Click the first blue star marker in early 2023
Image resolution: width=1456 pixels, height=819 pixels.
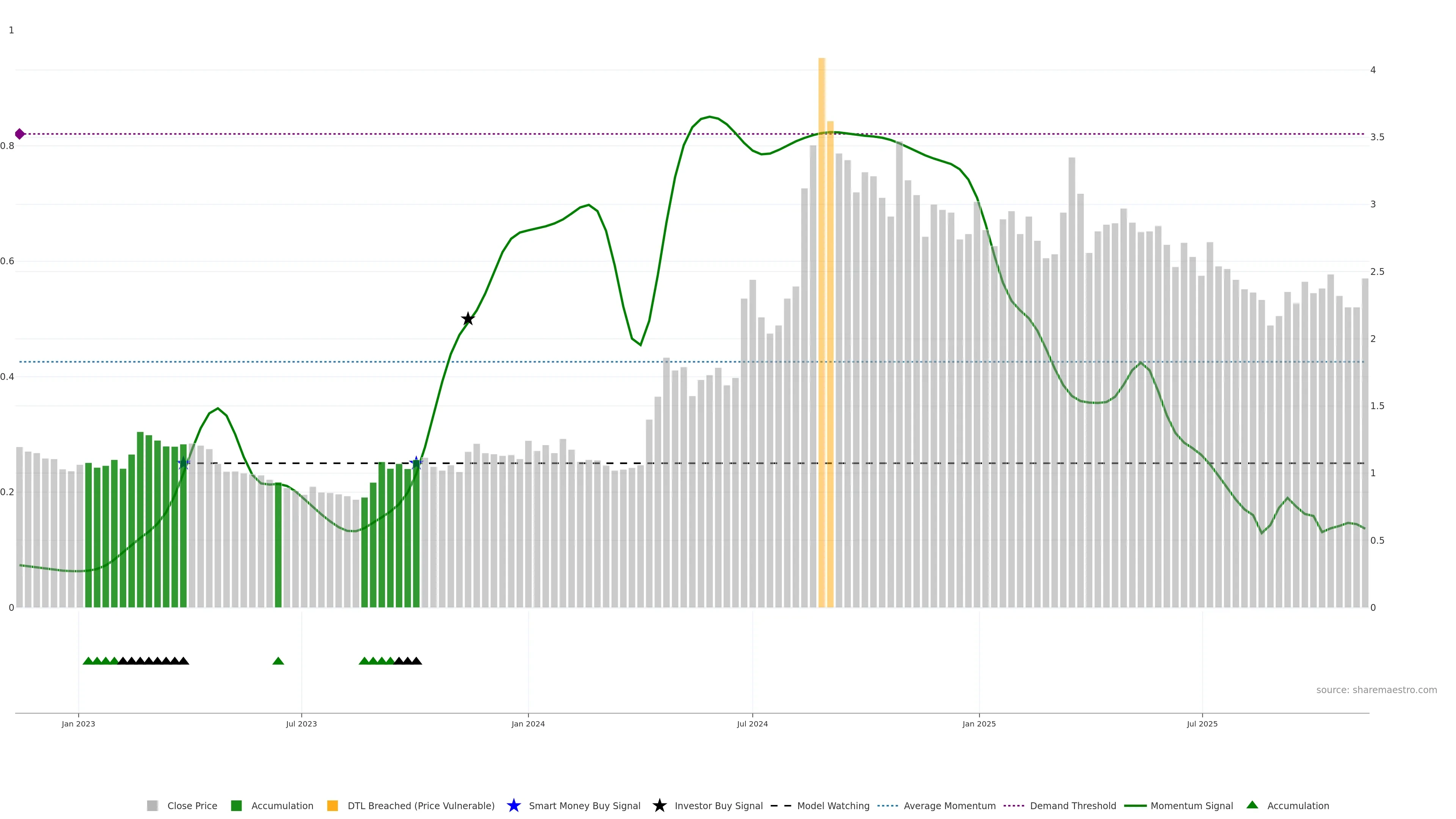click(x=184, y=463)
